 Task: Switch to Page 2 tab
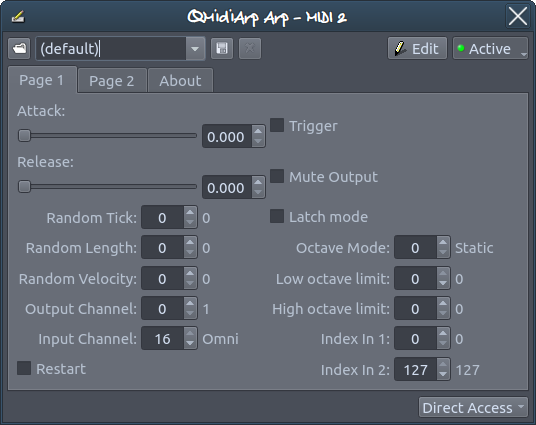coord(112,81)
